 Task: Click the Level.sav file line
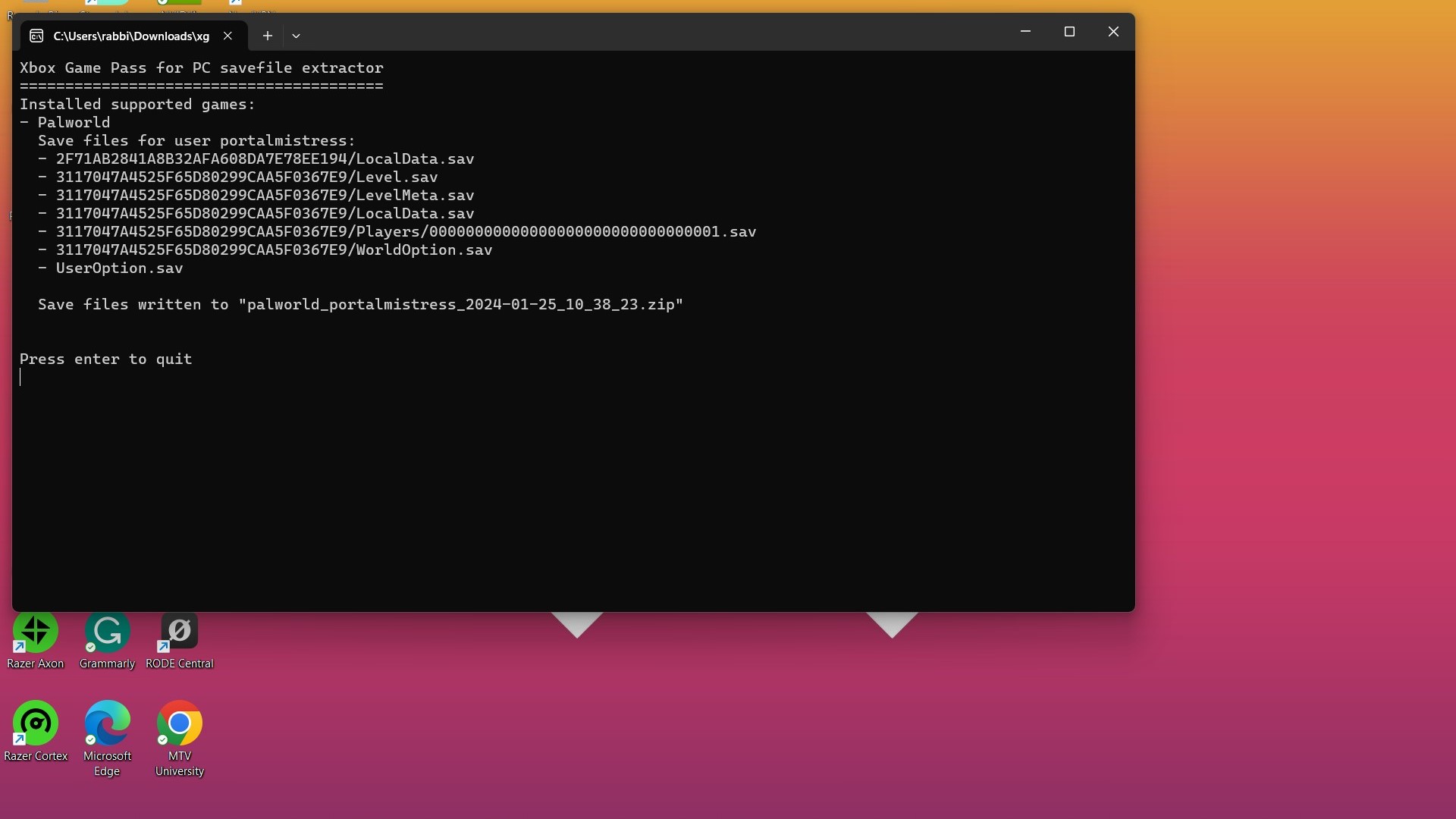(238, 177)
